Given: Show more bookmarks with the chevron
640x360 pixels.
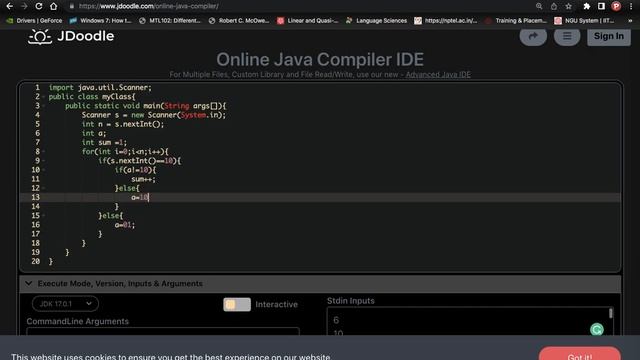Looking at the screenshot, I should click(630, 20).
